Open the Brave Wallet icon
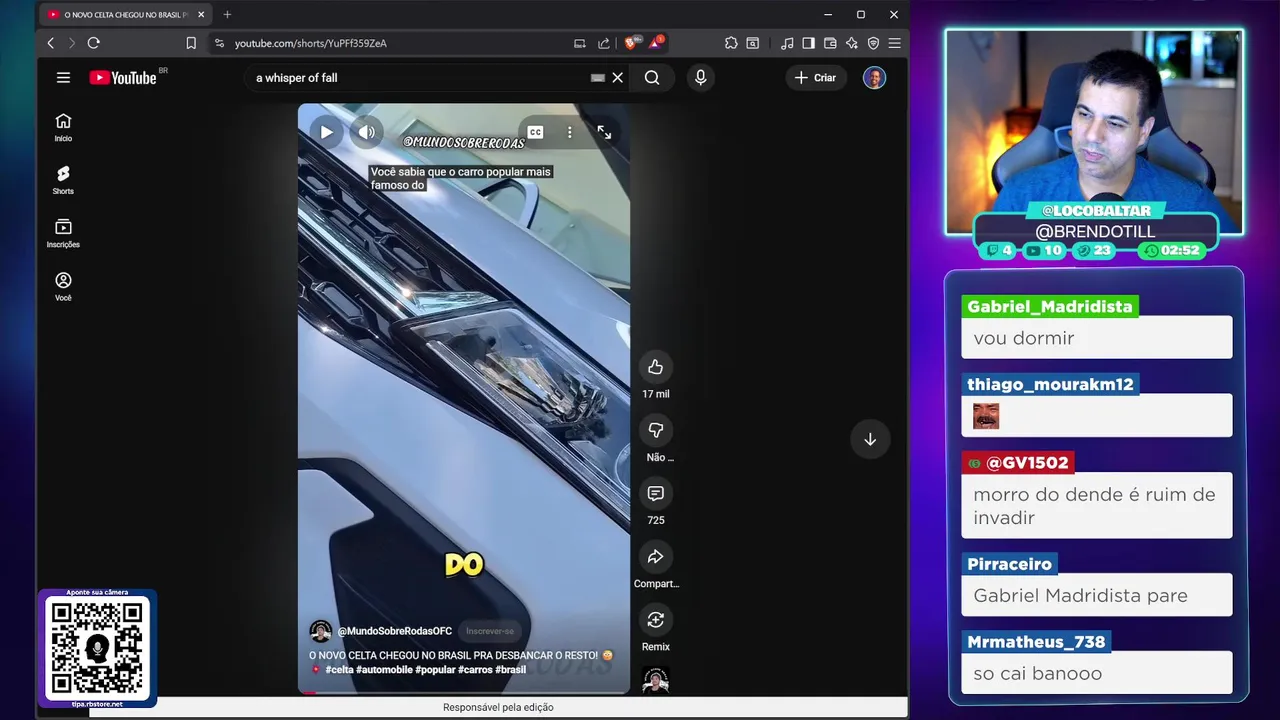This screenshot has height=720, width=1280. 830,43
